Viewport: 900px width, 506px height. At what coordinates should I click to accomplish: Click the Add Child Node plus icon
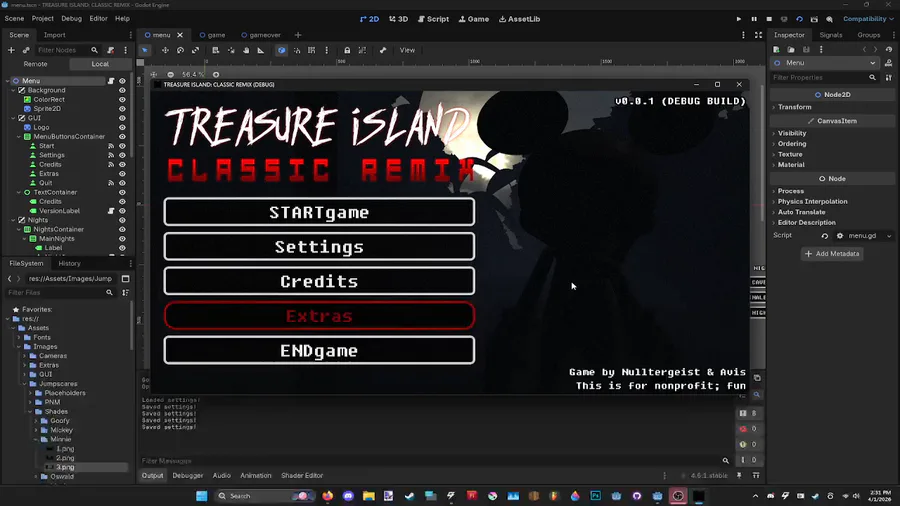pyautogui.click(x=11, y=50)
